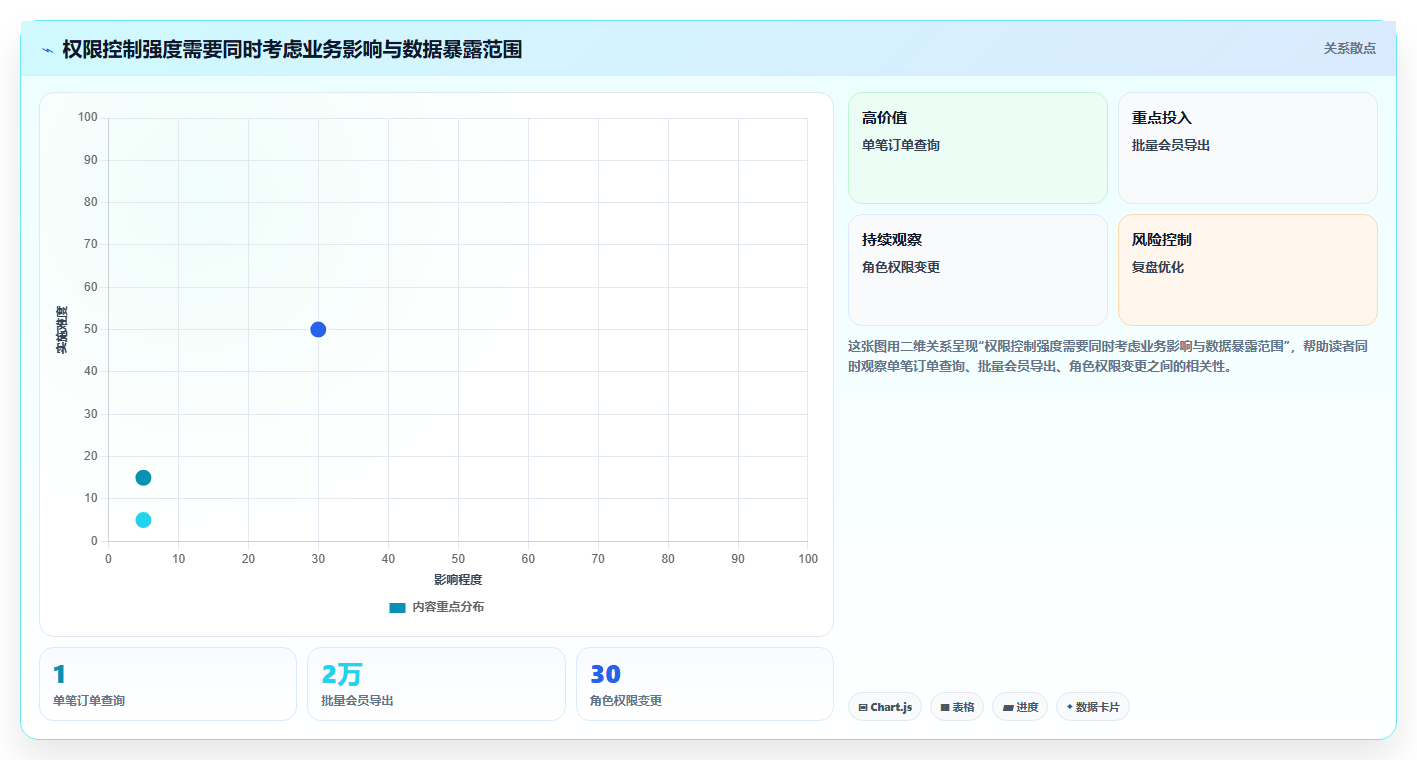This screenshot has height=760, width=1417.
Task: Click the Chart.js tag chip
Action: click(885, 707)
